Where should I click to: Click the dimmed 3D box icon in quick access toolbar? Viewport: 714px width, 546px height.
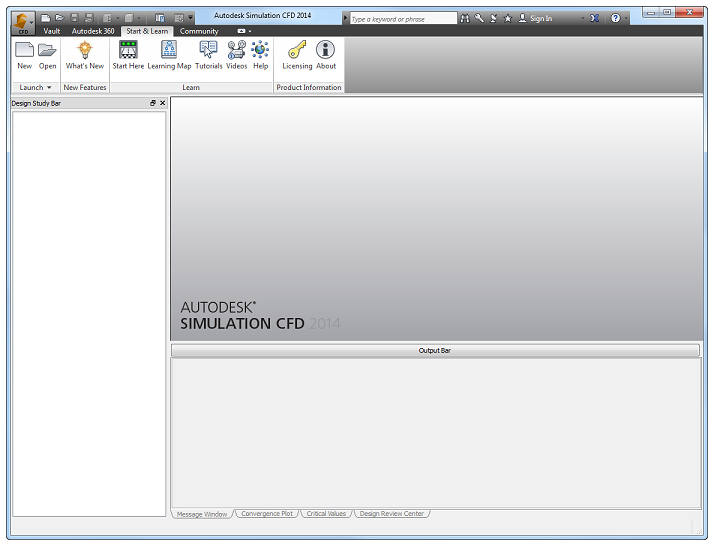coord(129,18)
